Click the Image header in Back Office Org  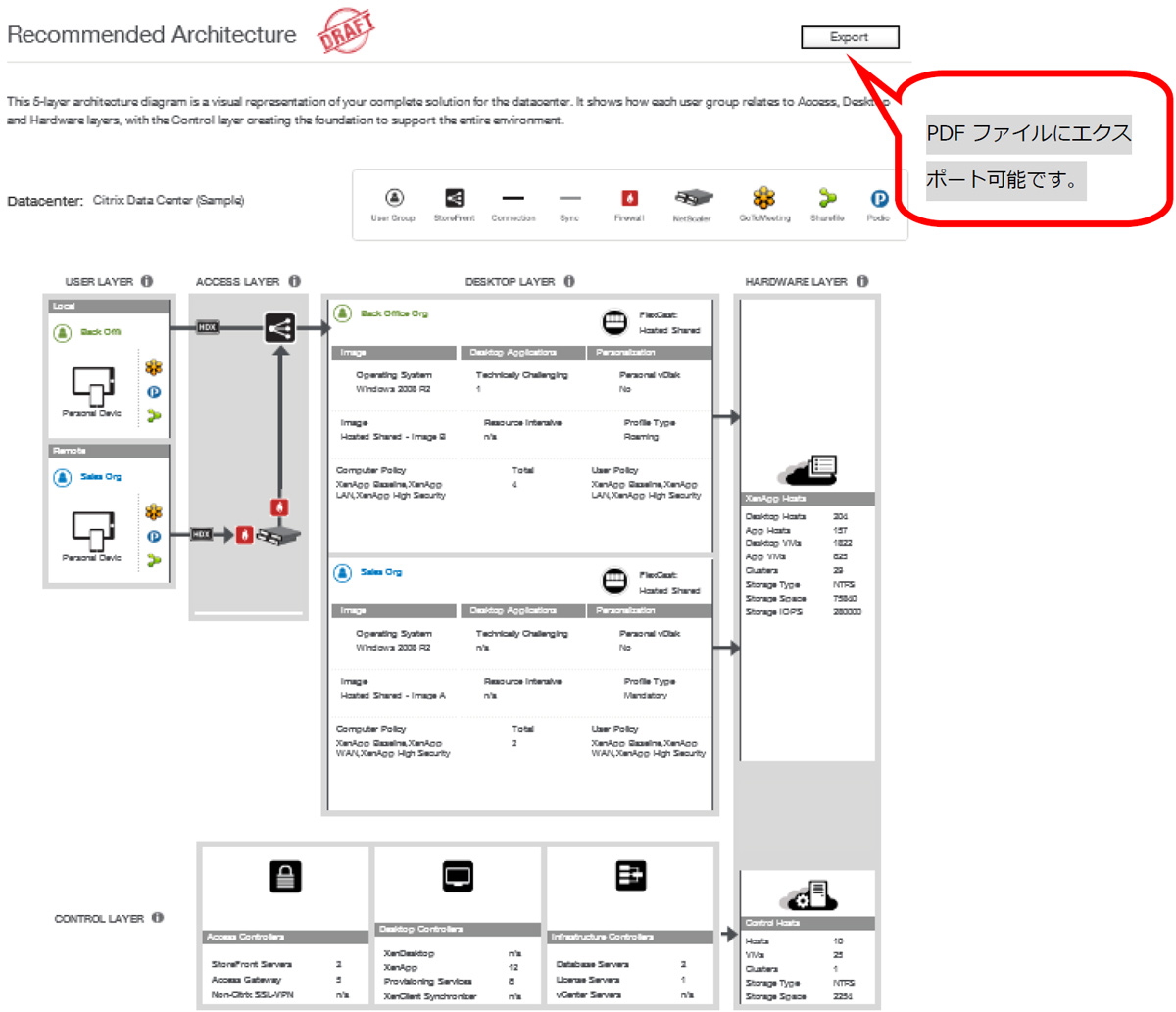394,352
